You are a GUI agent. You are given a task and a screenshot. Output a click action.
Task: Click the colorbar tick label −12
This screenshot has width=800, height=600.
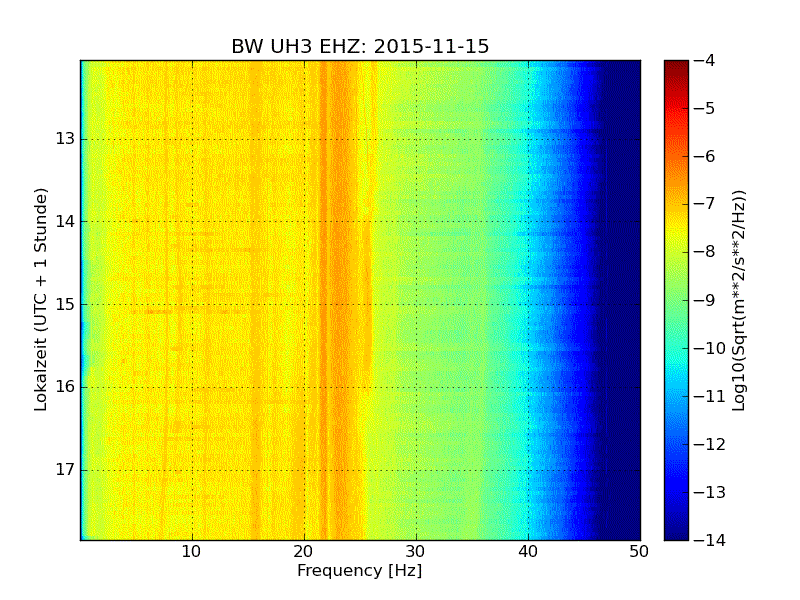pos(710,444)
